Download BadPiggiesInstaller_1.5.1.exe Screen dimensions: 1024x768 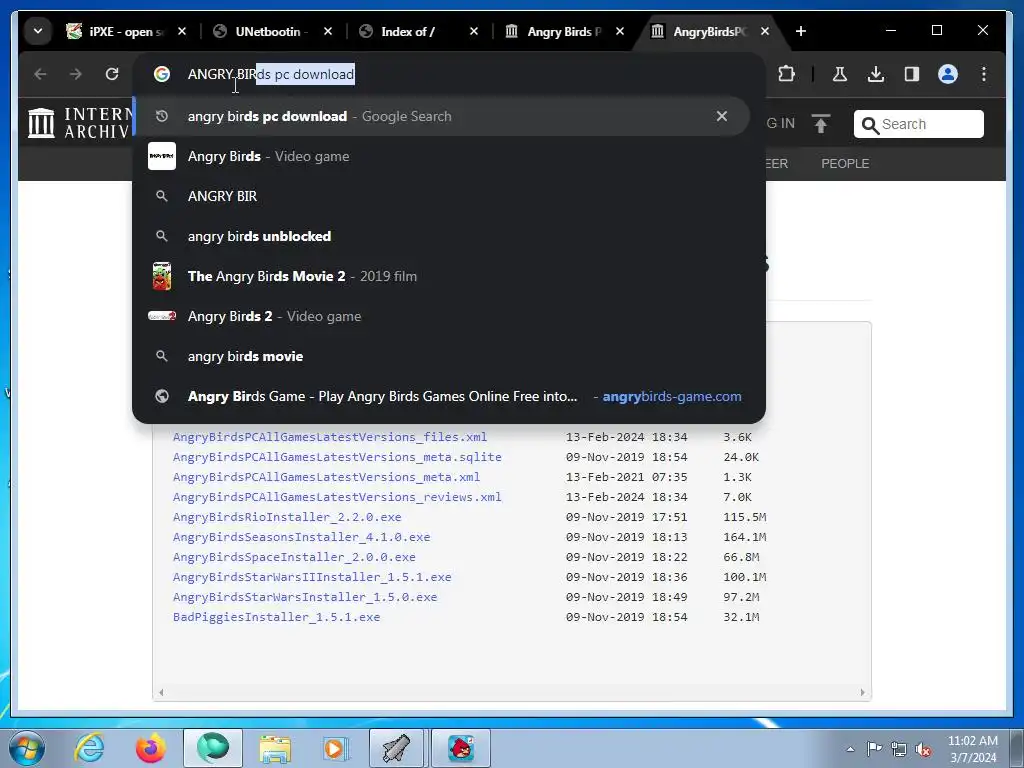[x=276, y=617]
